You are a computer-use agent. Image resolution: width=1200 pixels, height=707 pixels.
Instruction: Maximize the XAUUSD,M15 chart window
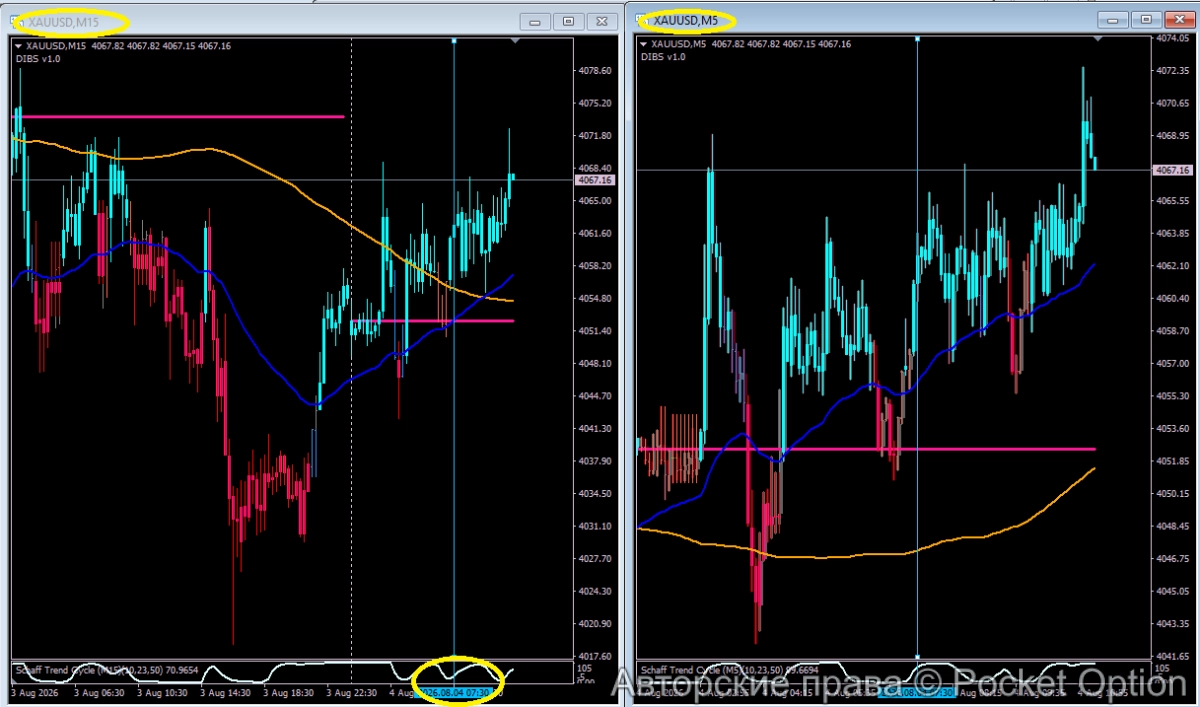(x=569, y=21)
